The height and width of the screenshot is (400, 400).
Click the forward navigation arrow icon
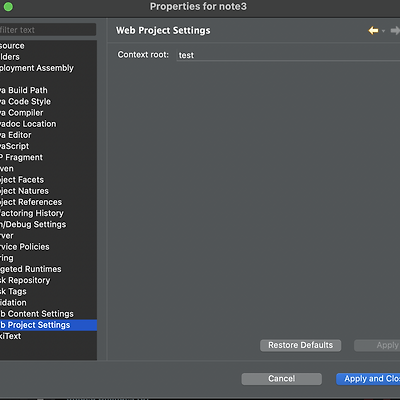395,31
